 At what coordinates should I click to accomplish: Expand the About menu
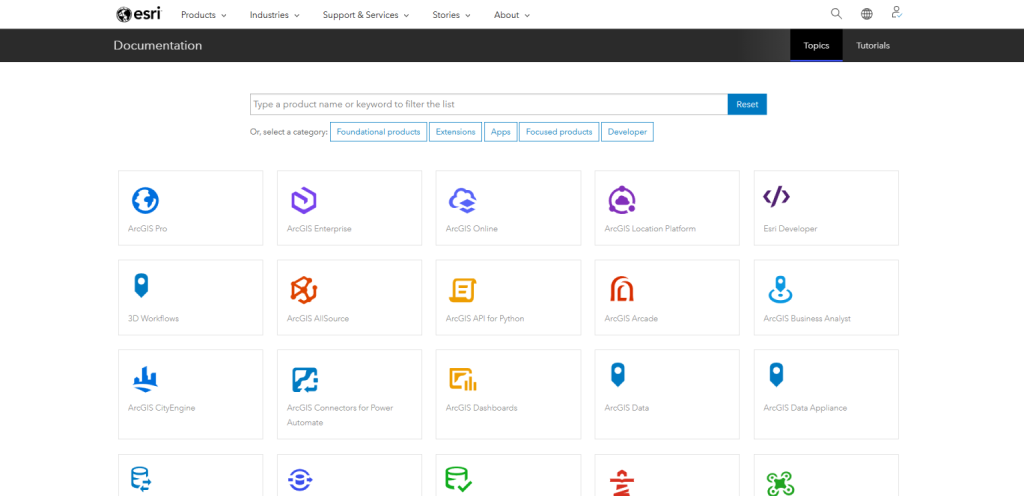point(512,15)
